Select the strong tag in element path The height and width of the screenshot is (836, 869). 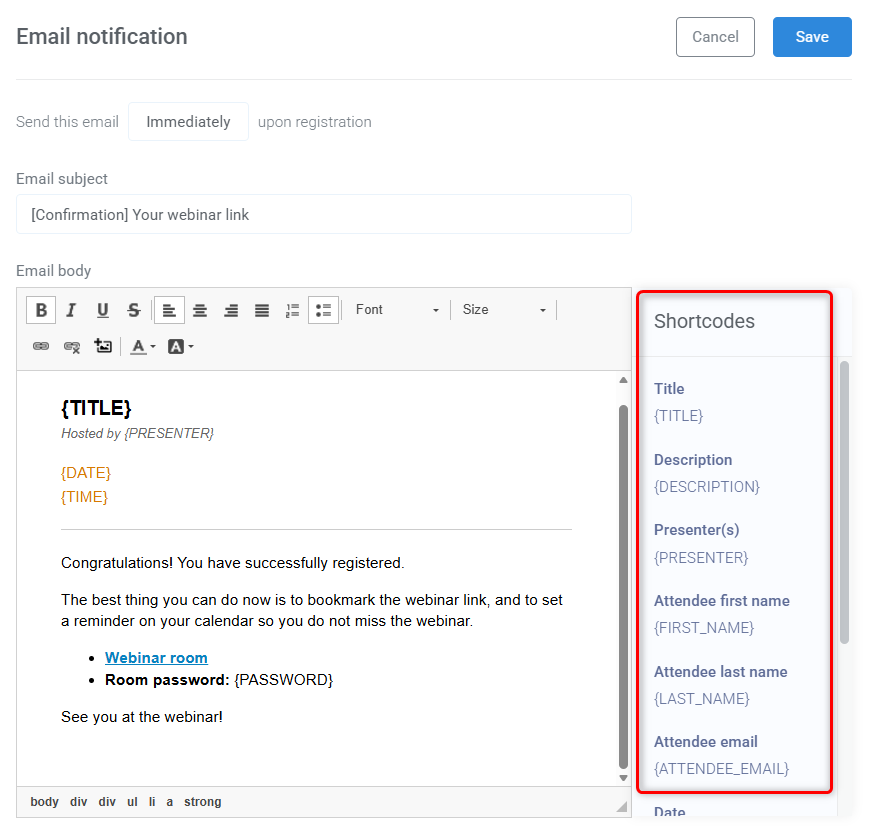[x=202, y=801]
